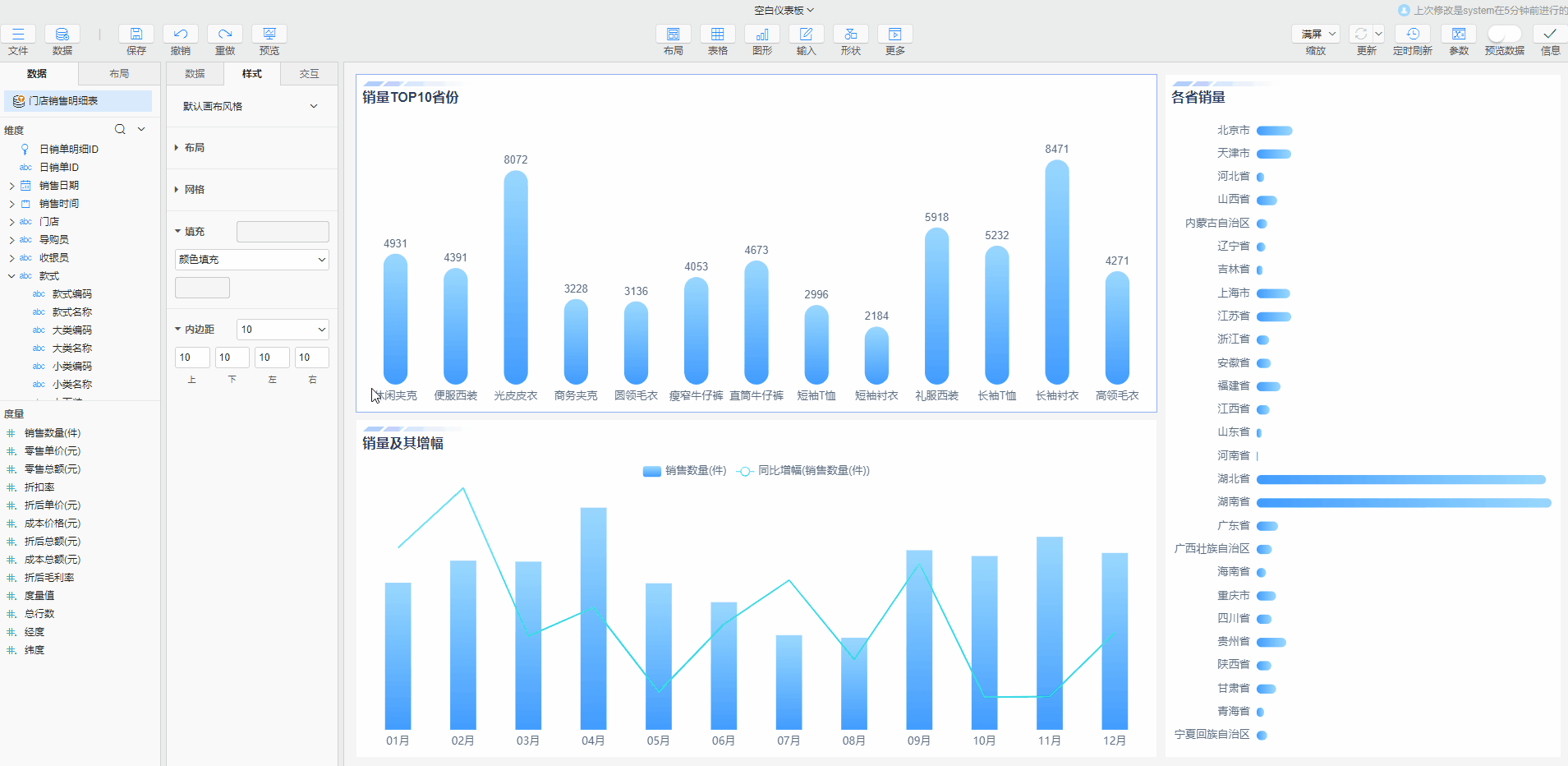This screenshot has width=1568, height=766.
Task: Click the search icon in dimension panel
Action: tap(120, 129)
